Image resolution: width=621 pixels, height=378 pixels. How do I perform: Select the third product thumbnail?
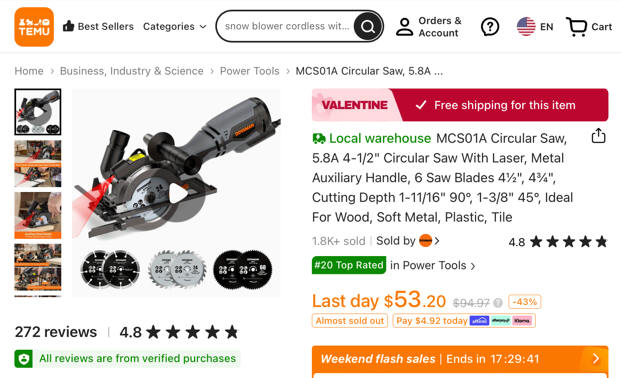point(38,215)
